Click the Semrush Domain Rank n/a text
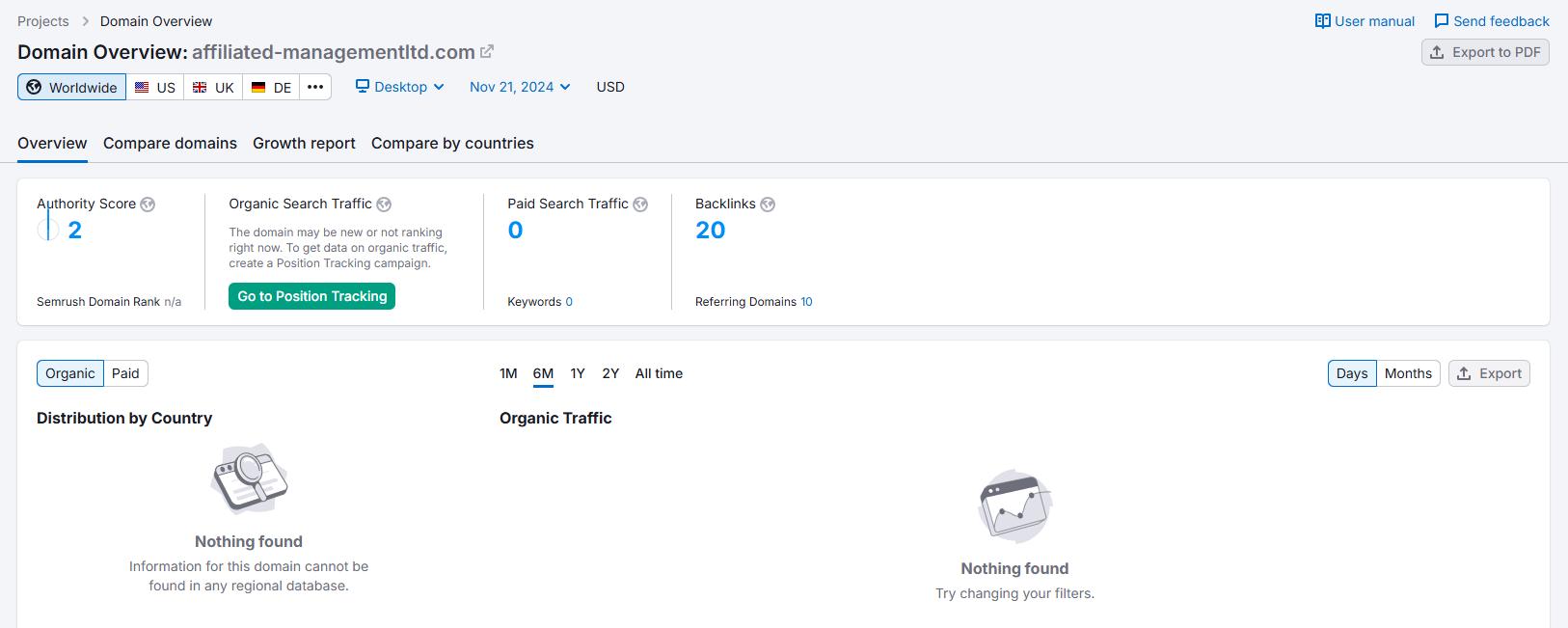The height and width of the screenshot is (628, 1568). [x=109, y=302]
